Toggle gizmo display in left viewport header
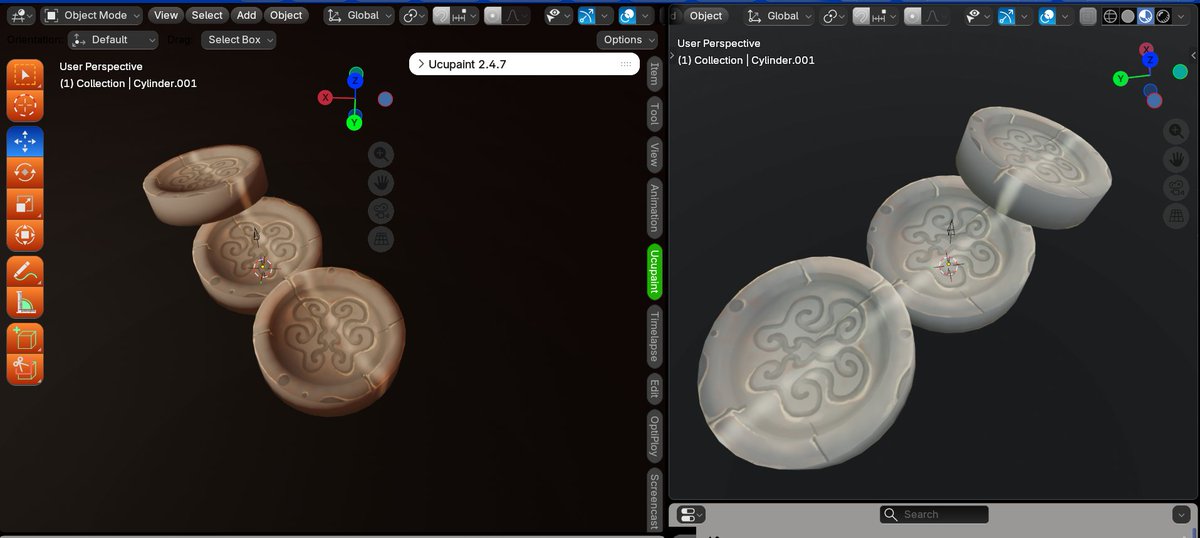This screenshot has width=1200, height=538. (x=587, y=15)
